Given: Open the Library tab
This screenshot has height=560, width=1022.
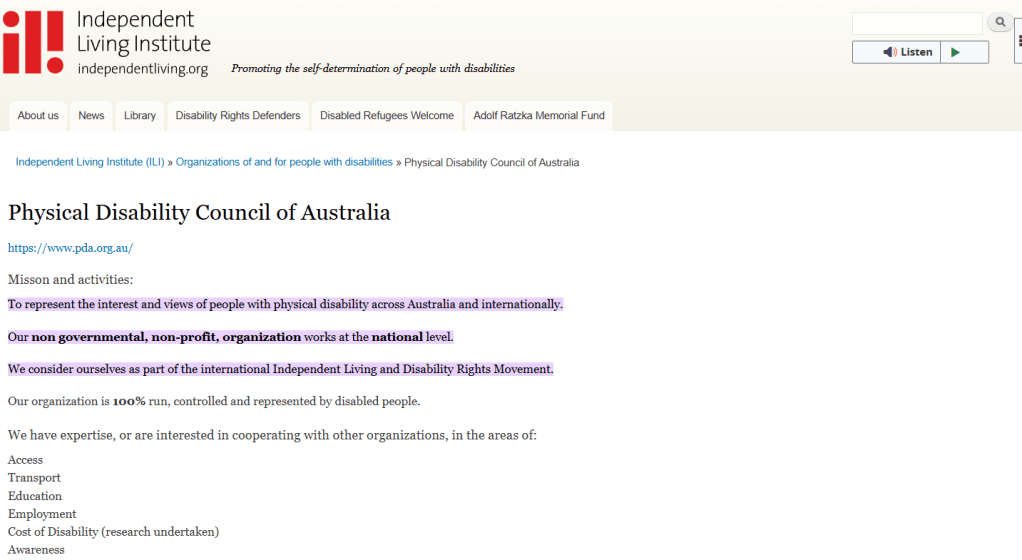Looking at the screenshot, I should point(140,116).
